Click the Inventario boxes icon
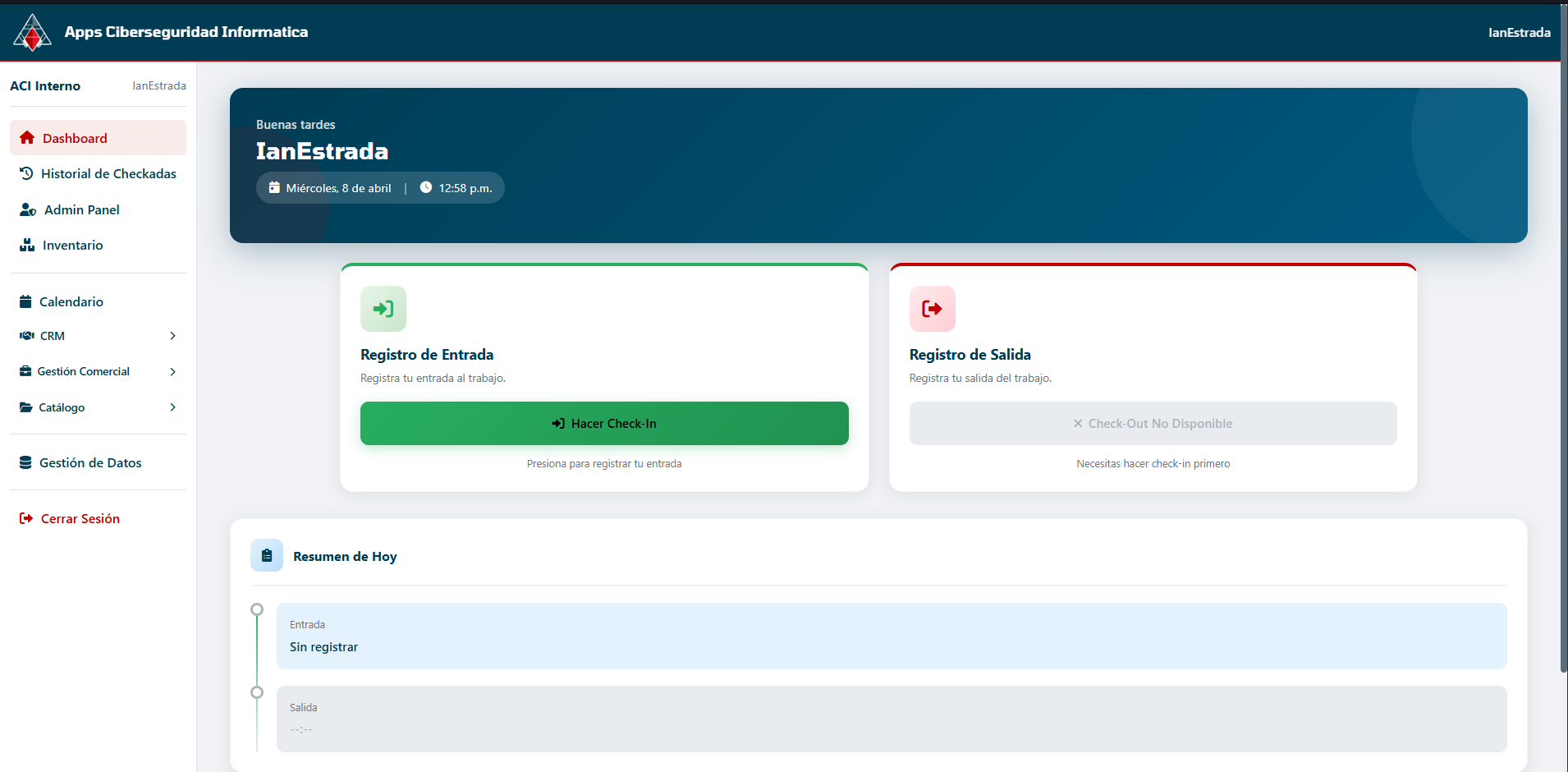This screenshot has width=1568, height=772. pos(27,245)
